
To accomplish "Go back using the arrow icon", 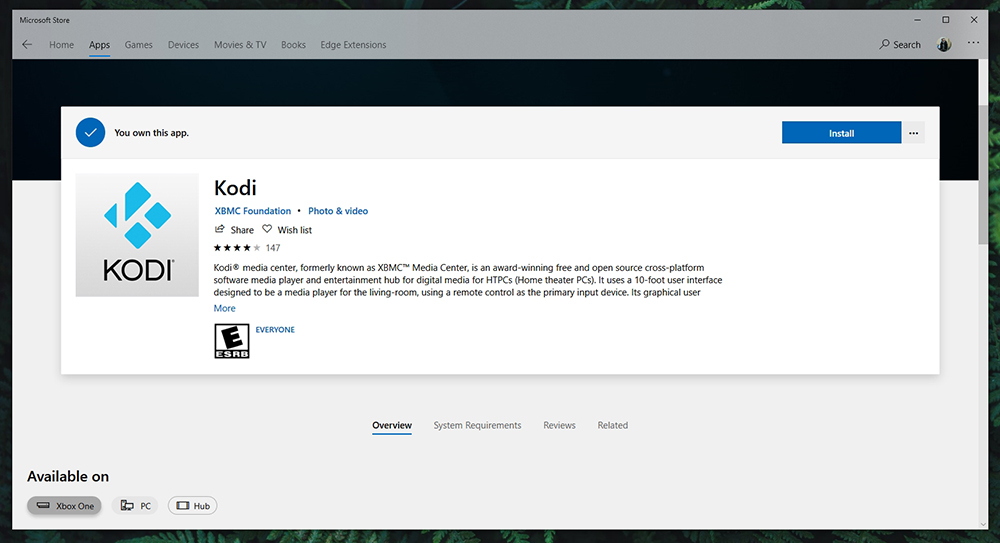I will [27, 45].
